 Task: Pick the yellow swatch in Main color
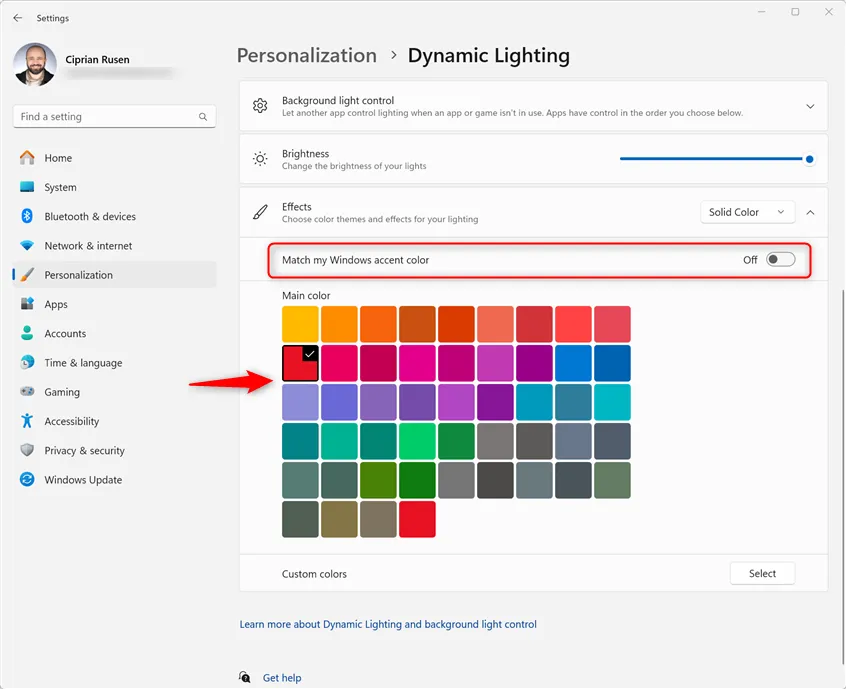tap(300, 323)
